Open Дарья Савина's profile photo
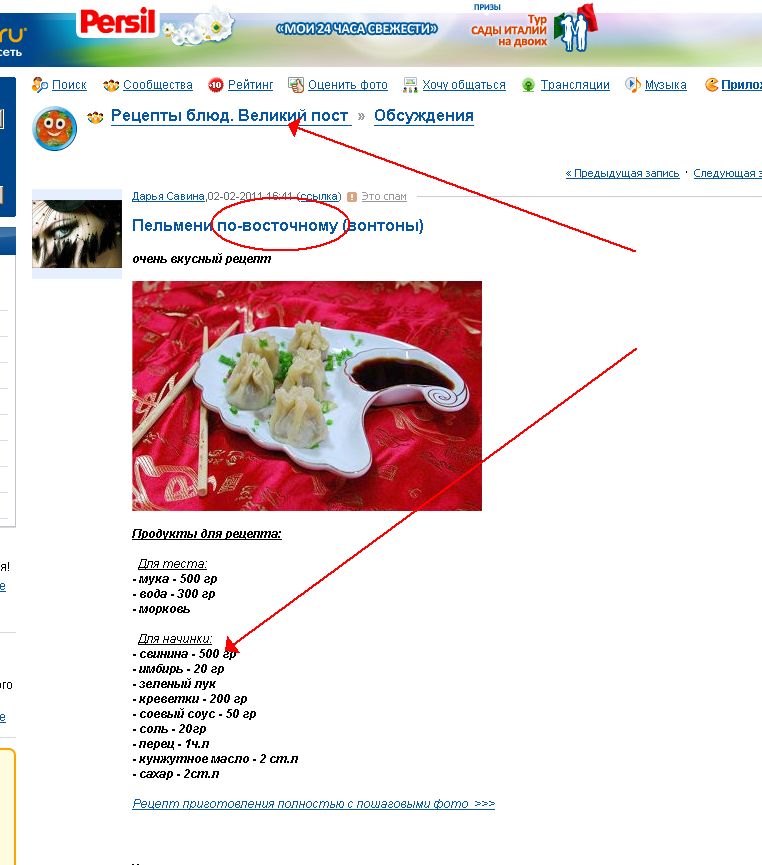 click(77, 234)
